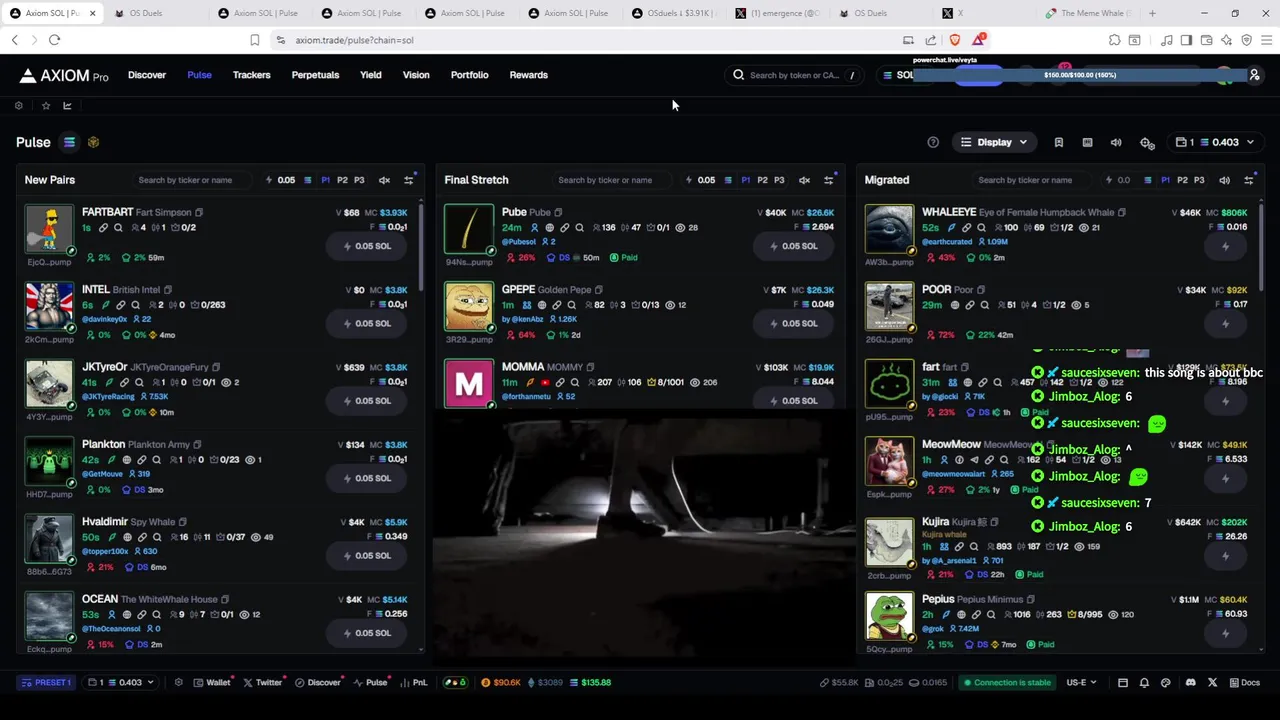Open the wallet 0.403 dropdown at top right
Screen dimensions: 1280x720
coord(1215,142)
